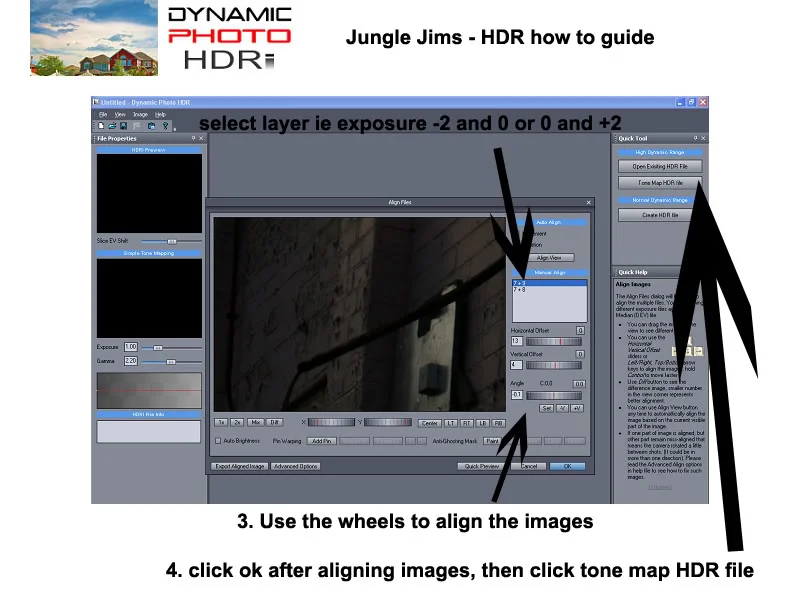This screenshot has height=600, width=800.
Task: Close the Align Files dialog
Action: click(x=589, y=203)
